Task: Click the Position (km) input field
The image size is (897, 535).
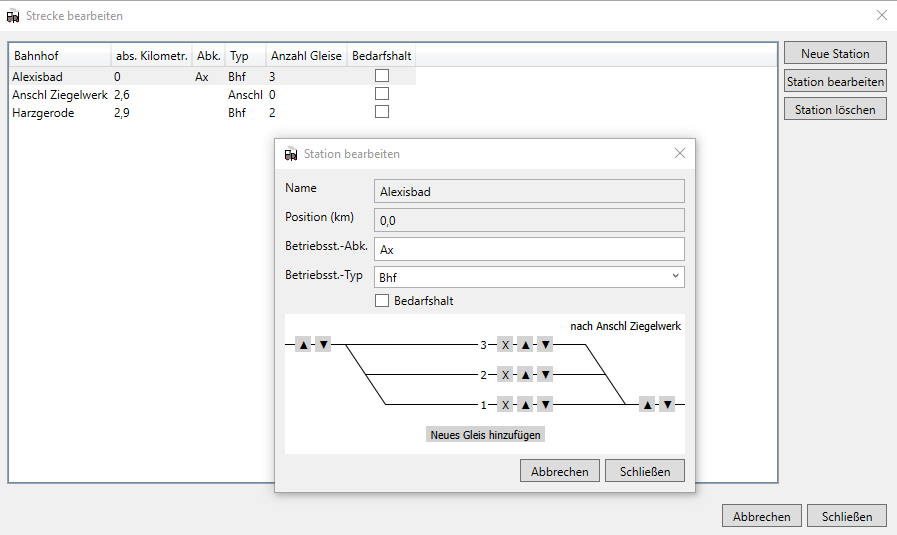Action: click(x=529, y=220)
